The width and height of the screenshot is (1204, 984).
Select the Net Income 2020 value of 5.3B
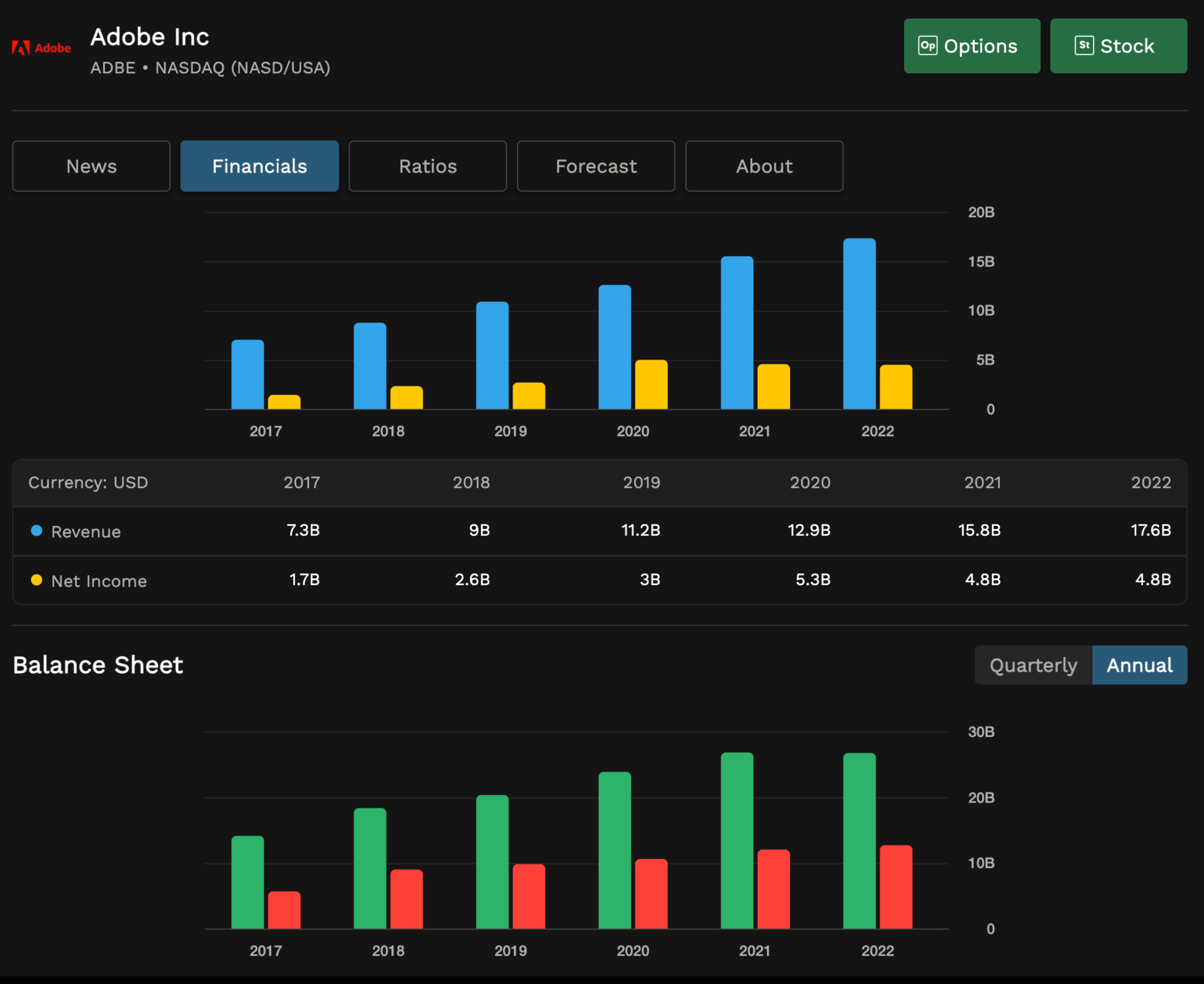pyautogui.click(x=812, y=580)
